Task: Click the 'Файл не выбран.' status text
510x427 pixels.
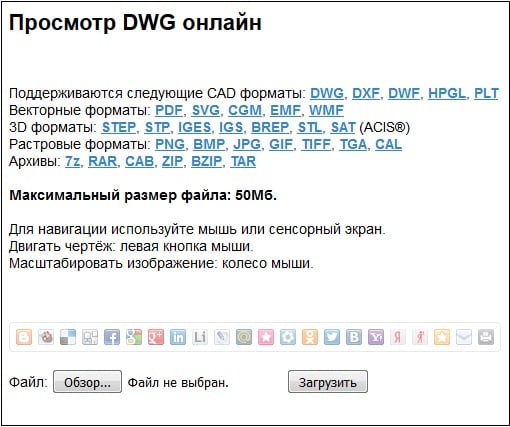Action: 178,382
